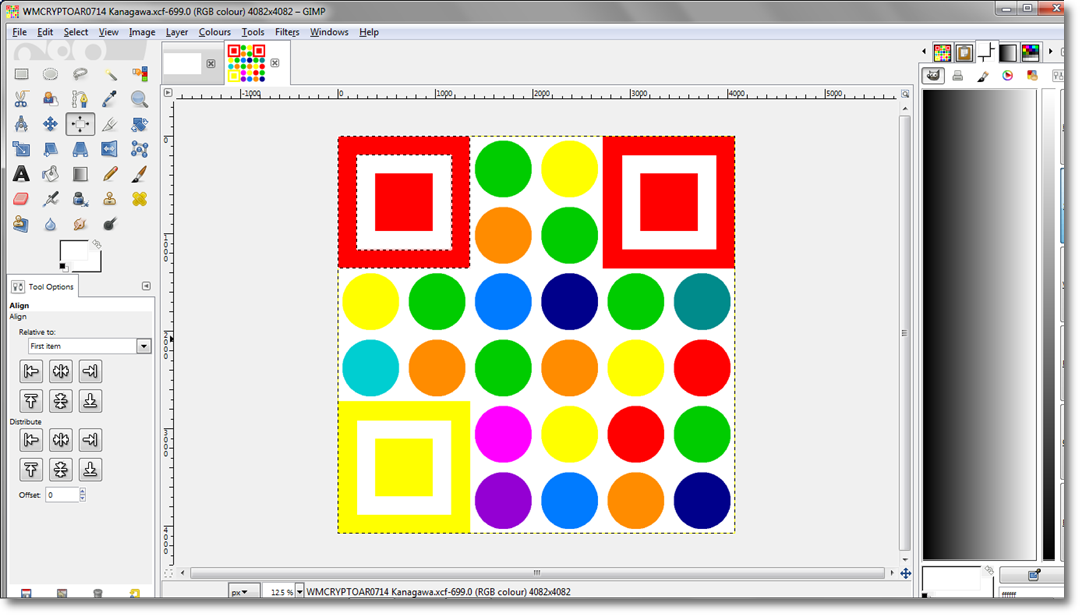1080x615 pixels.
Task: Show next tabs with the right dock arrow
Action: 1050,52
